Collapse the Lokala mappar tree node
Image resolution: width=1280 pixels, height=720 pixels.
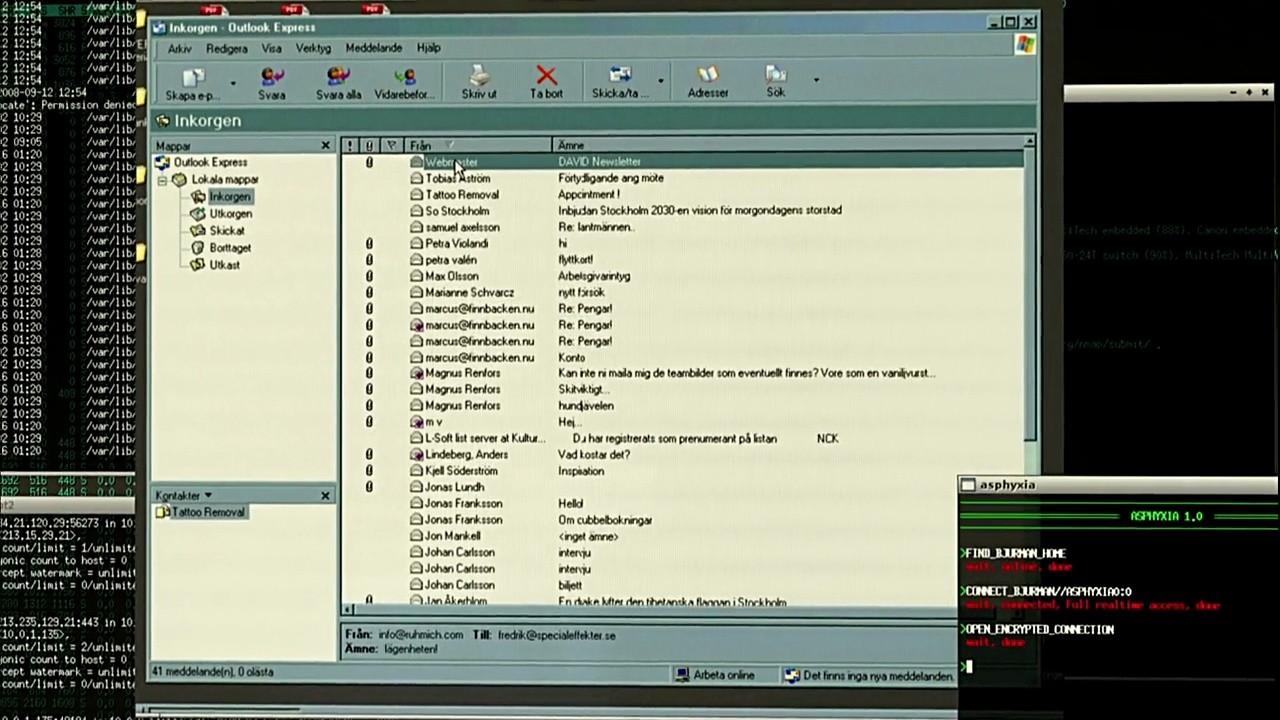162,181
